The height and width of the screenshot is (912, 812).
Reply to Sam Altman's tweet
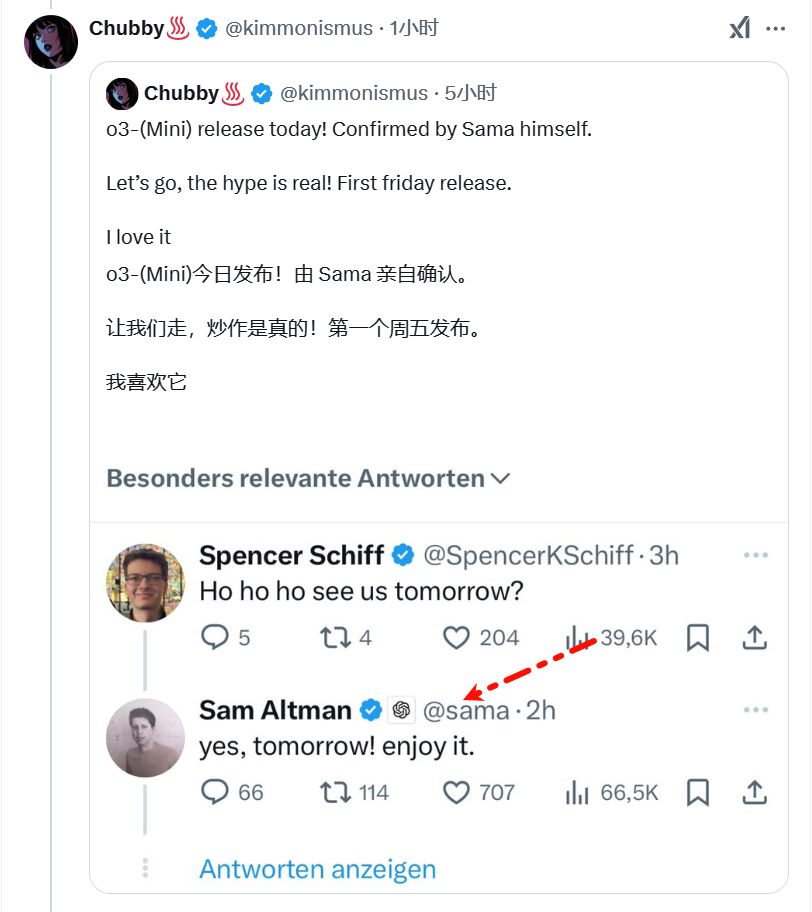click(x=215, y=793)
